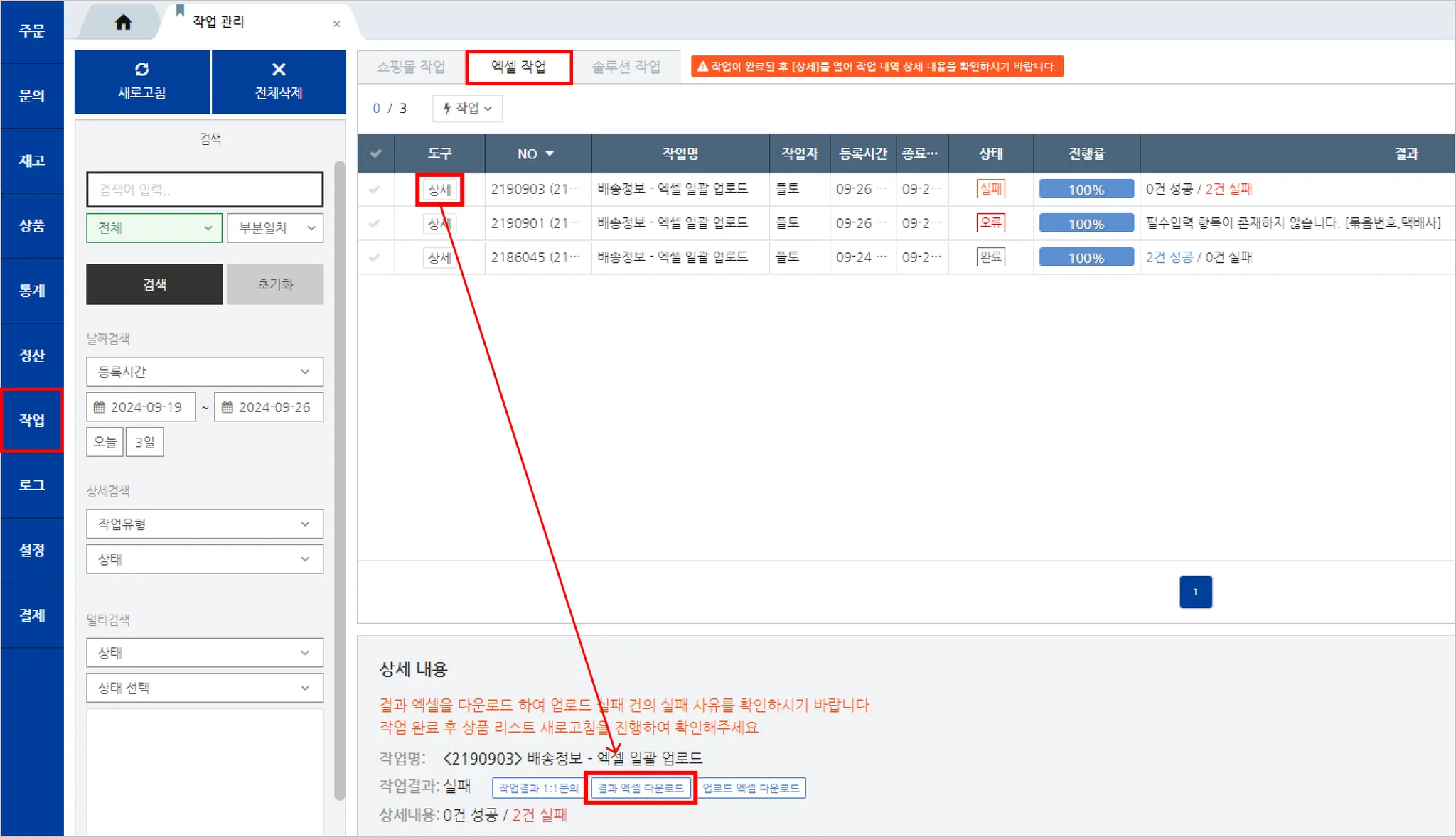Click the 결과 엑셀 다운로드 button
The height and width of the screenshot is (837, 1456).
640,788
